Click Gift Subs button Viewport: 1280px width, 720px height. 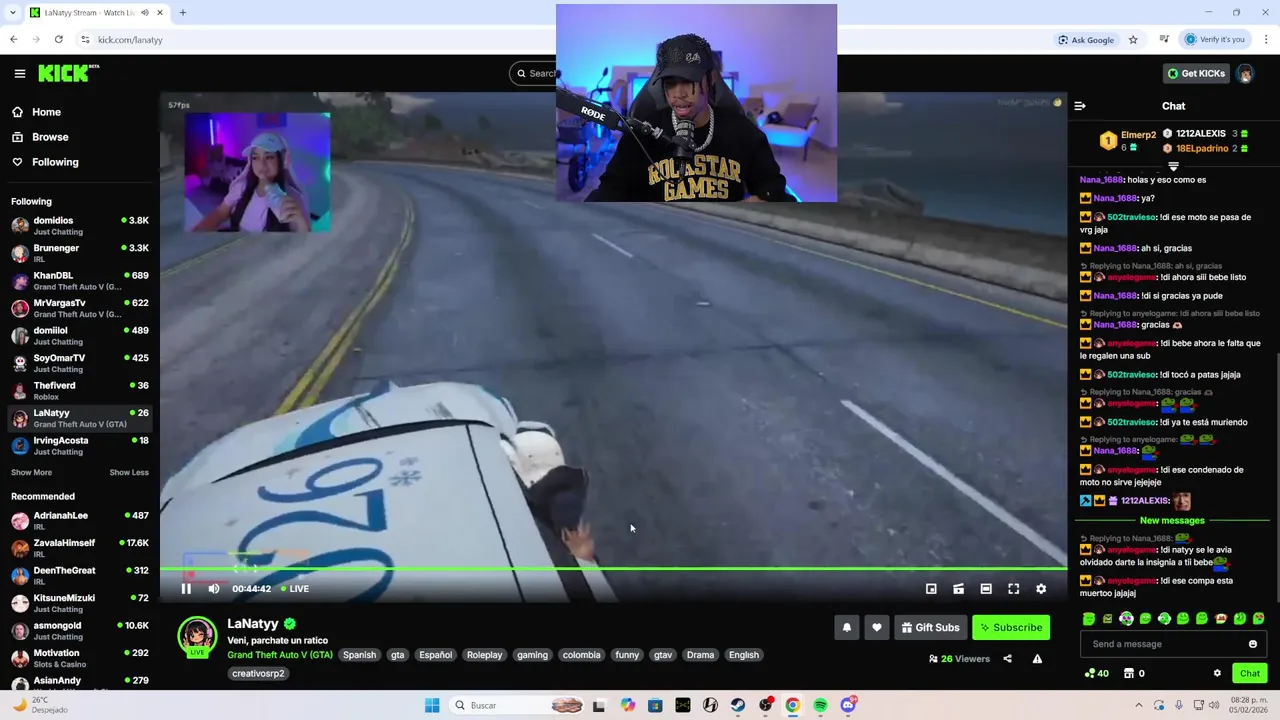[x=930, y=627]
